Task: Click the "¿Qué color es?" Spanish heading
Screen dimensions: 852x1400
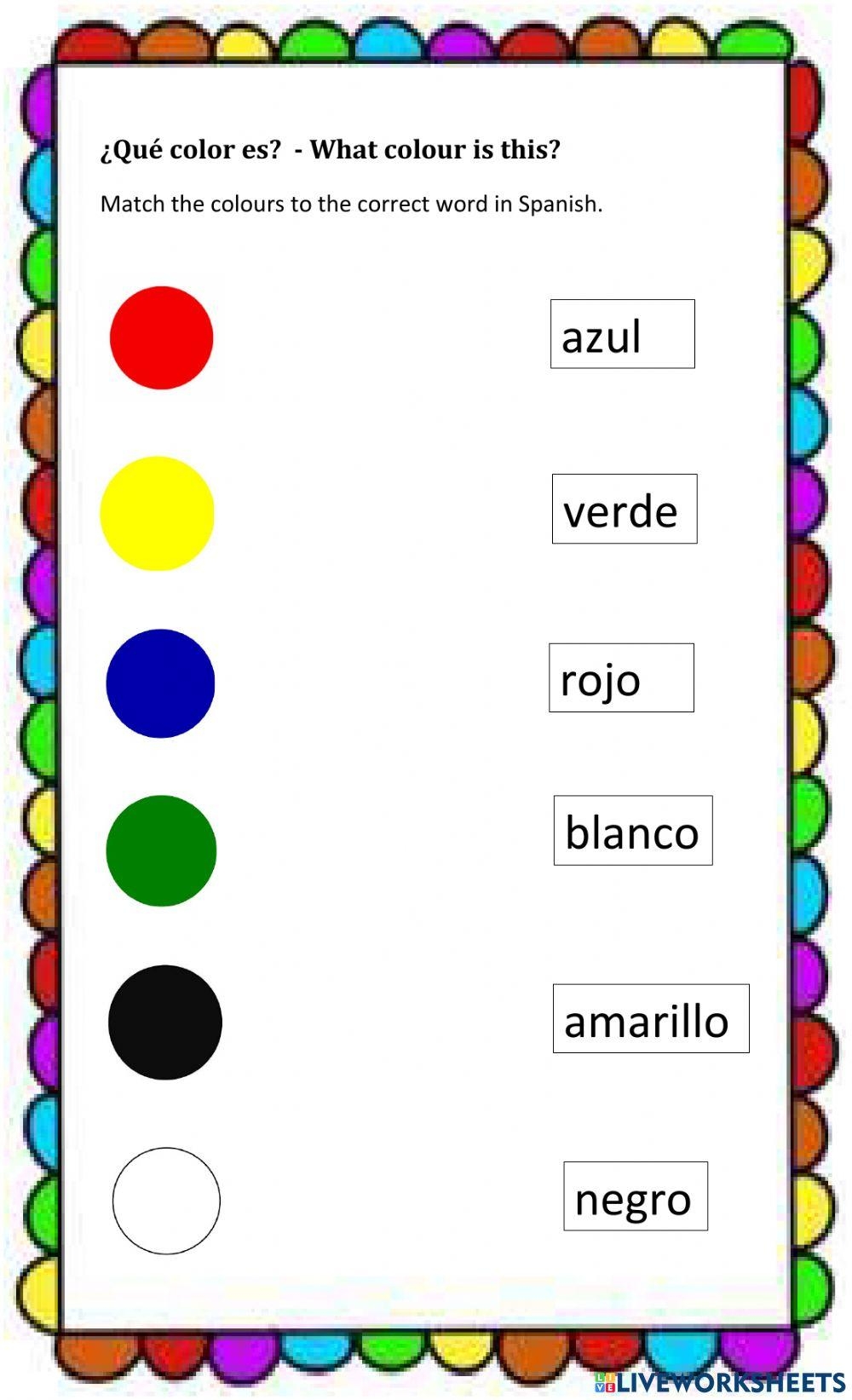Action: pyautogui.click(x=190, y=149)
